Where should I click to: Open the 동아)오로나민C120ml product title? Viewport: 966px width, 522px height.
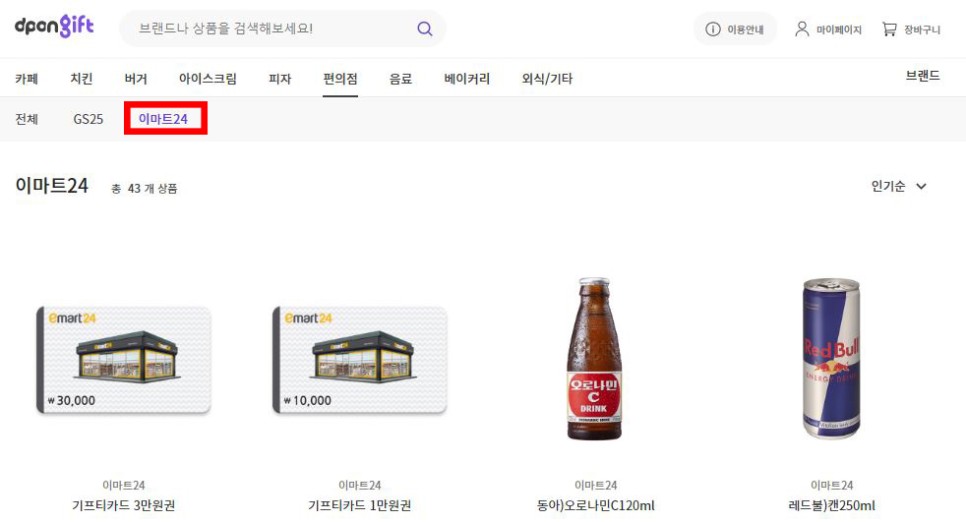(596, 505)
